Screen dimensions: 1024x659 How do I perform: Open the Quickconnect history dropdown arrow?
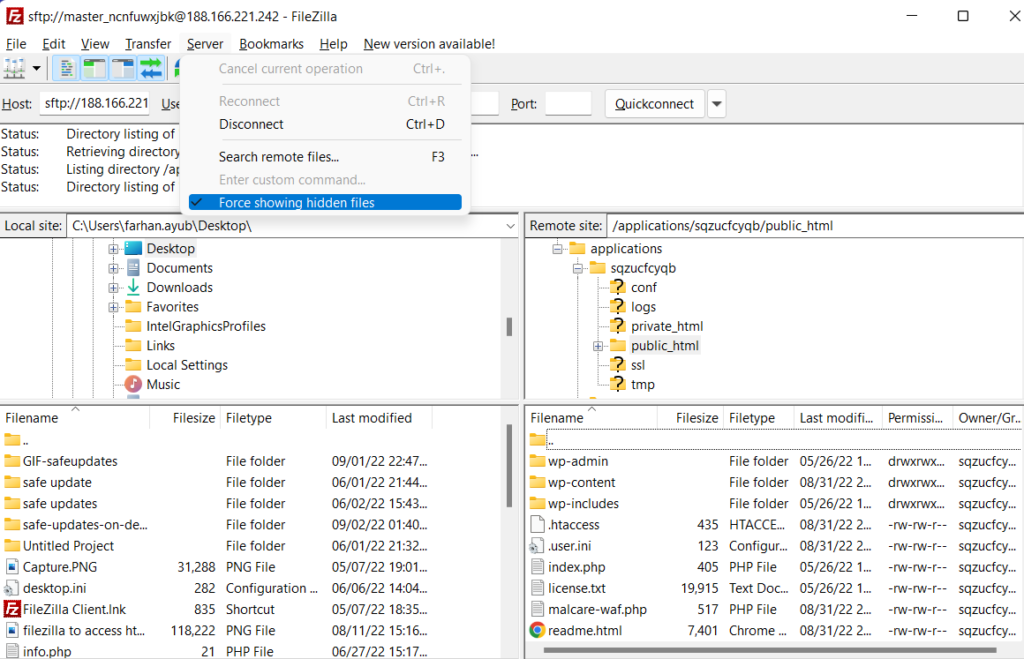coord(717,104)
